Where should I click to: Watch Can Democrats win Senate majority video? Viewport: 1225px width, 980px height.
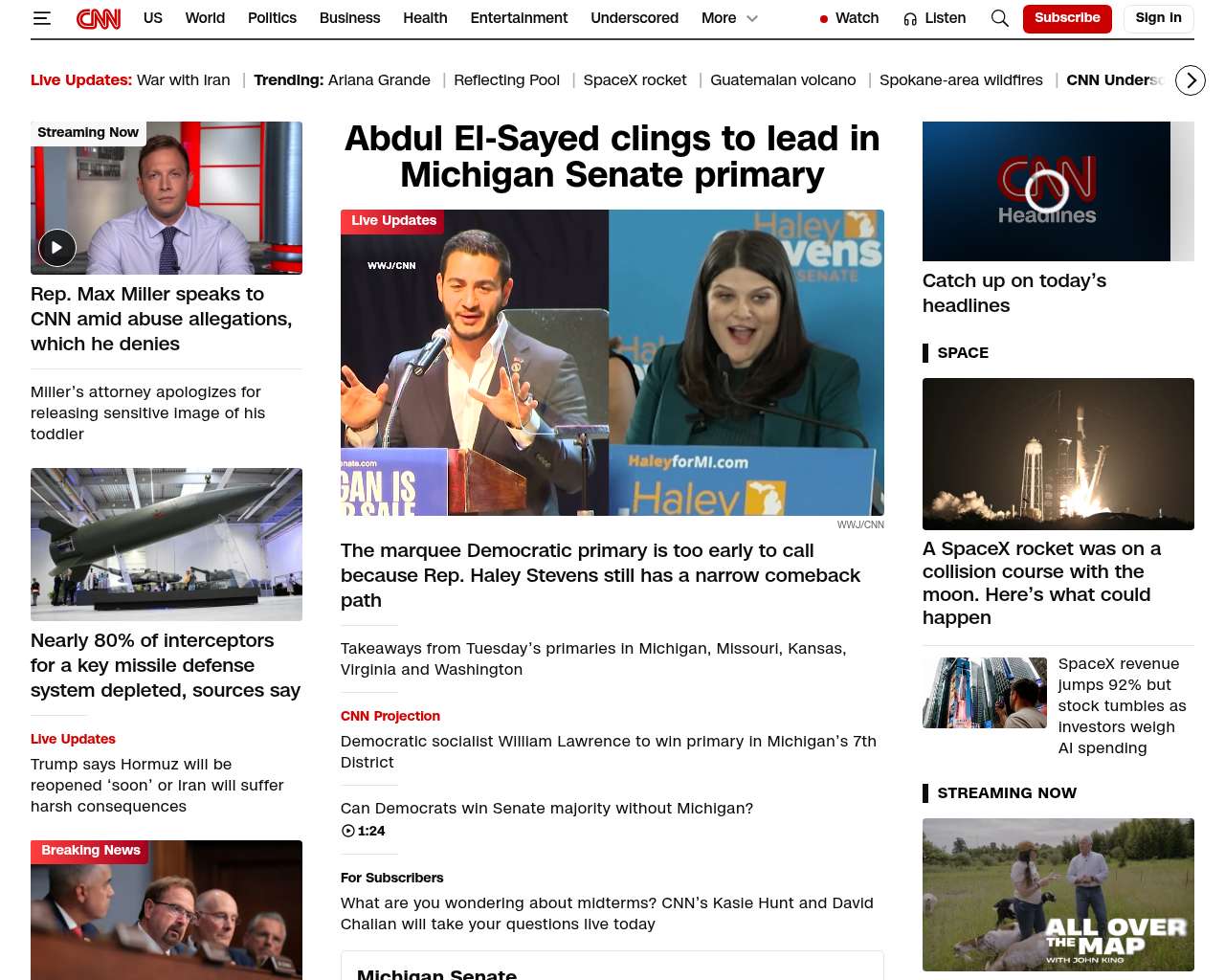(546, 809)
